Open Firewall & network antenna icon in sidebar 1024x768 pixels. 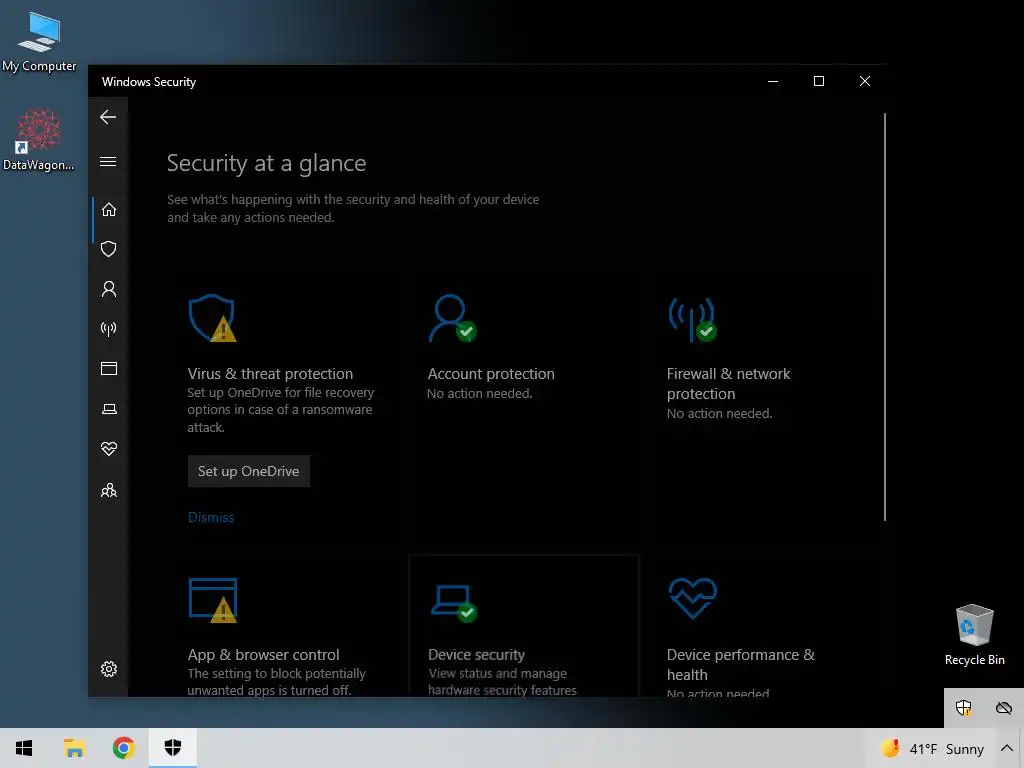(108, 328)
